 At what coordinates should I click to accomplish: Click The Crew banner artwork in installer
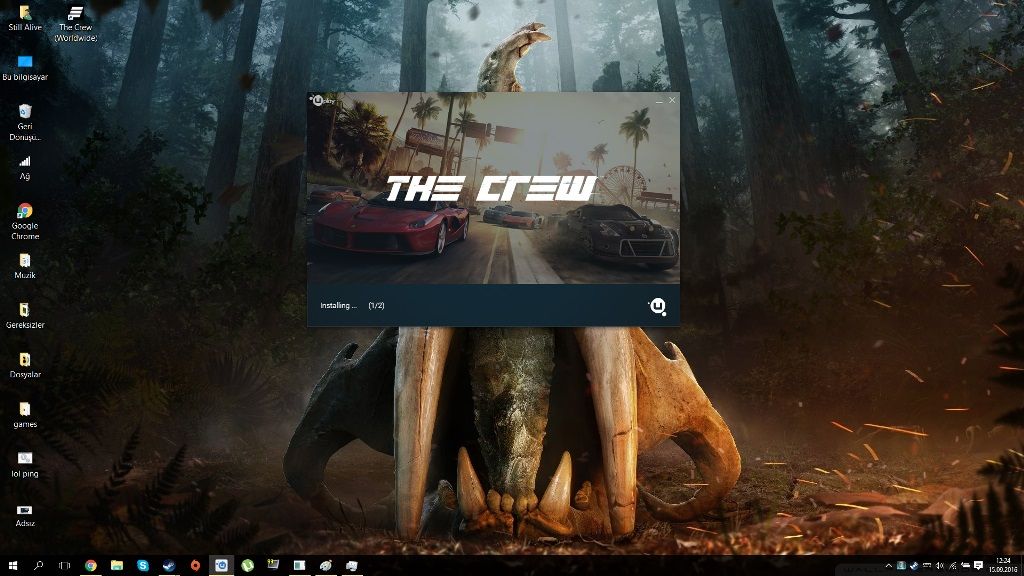pyautogui.click(x=493, y=189)
